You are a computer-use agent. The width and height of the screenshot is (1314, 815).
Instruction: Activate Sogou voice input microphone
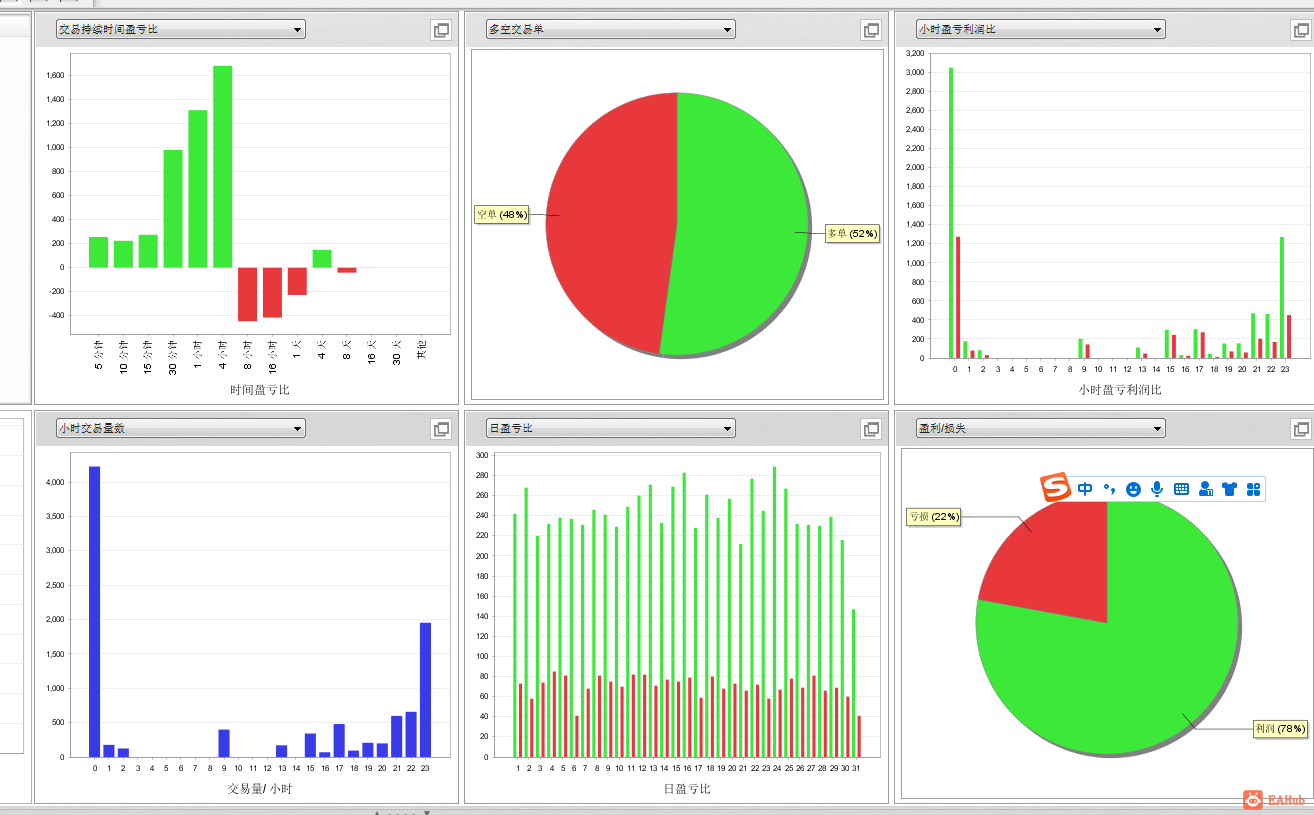click(x=1157, y=489)
